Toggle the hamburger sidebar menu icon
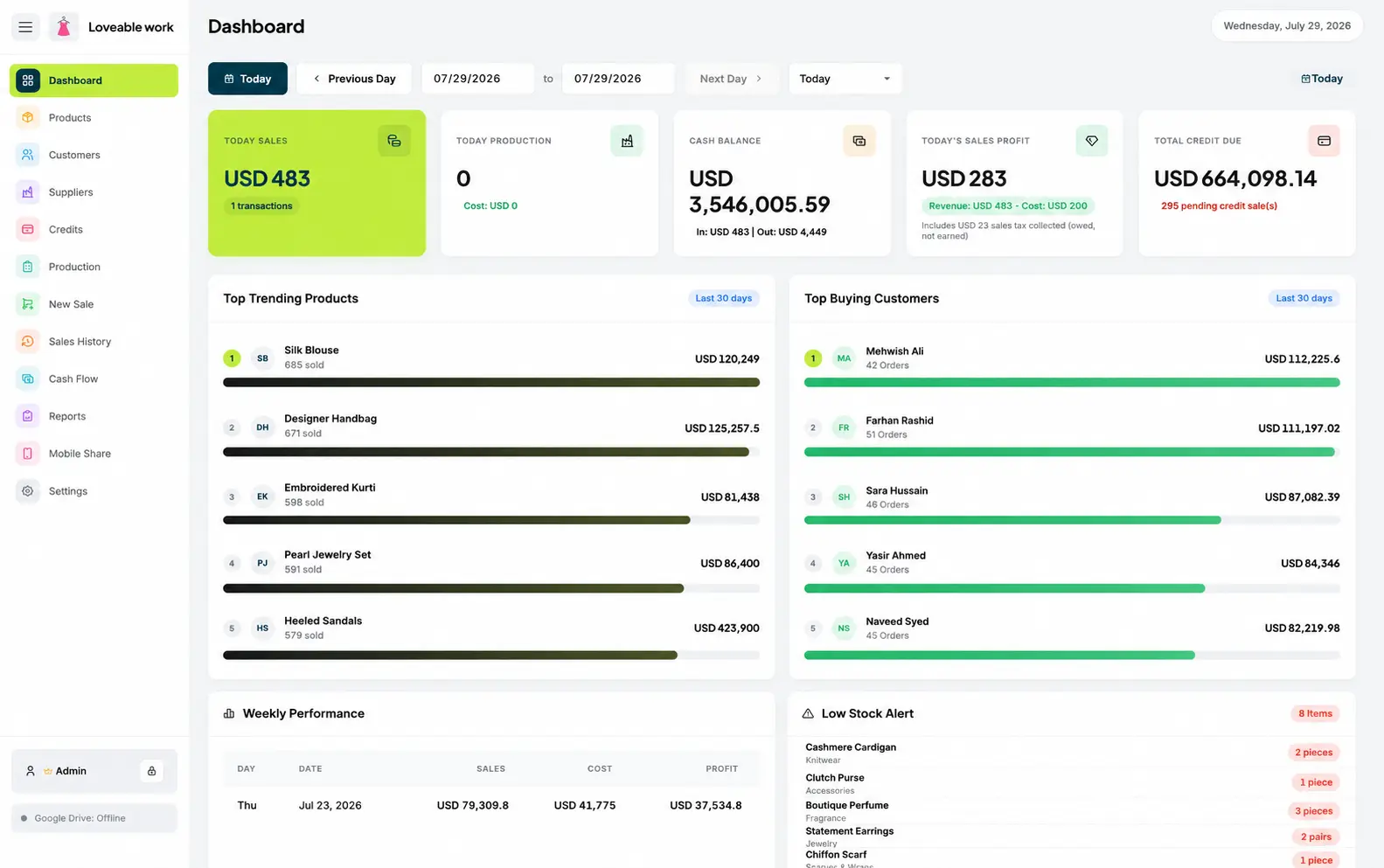The image size is (1384, 868). click(25, 27)
